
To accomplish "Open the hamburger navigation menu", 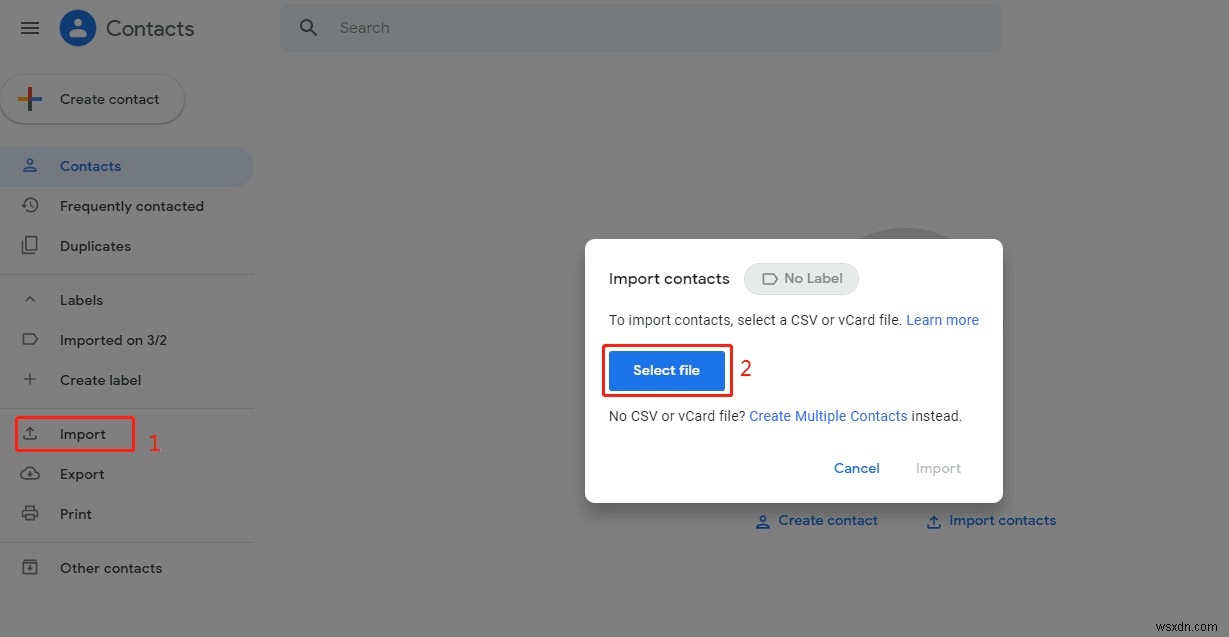I will [29, 28].
